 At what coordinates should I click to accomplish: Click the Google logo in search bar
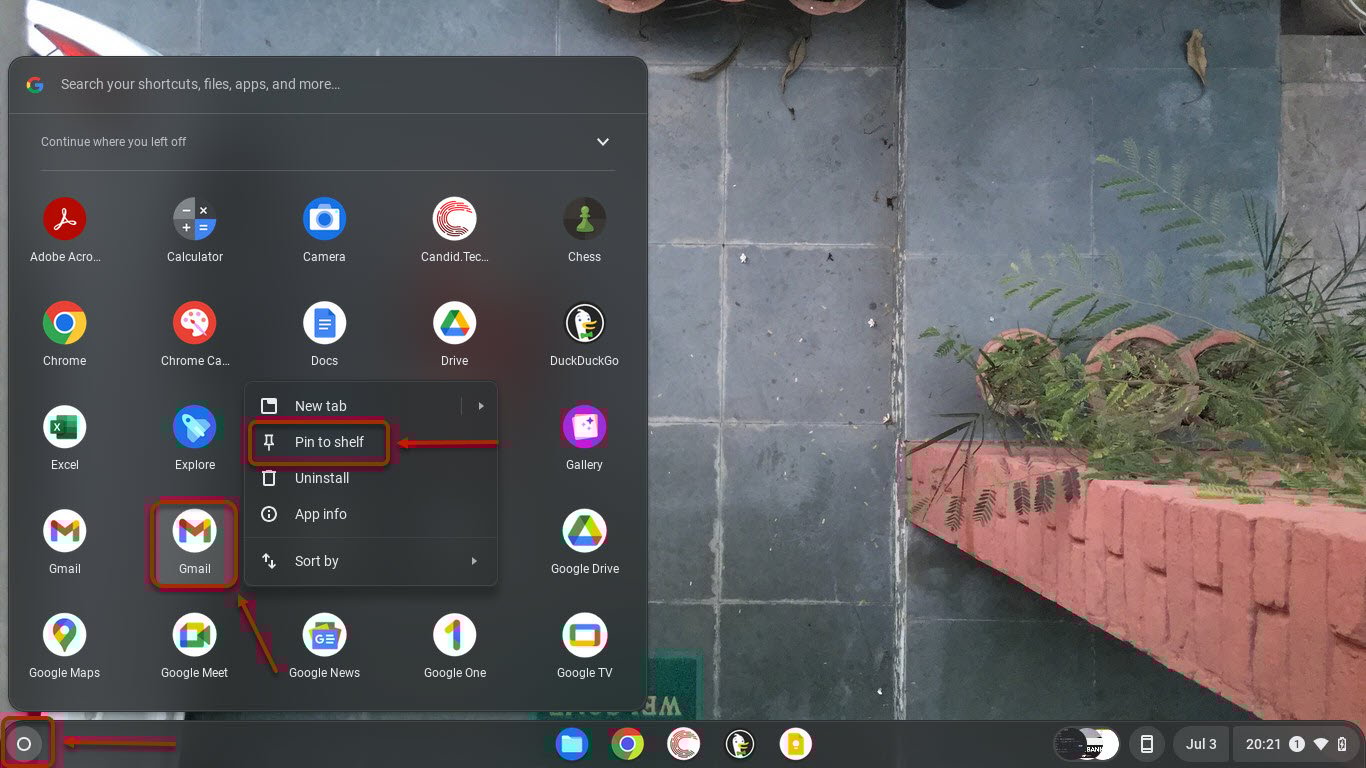coord(35,85)
